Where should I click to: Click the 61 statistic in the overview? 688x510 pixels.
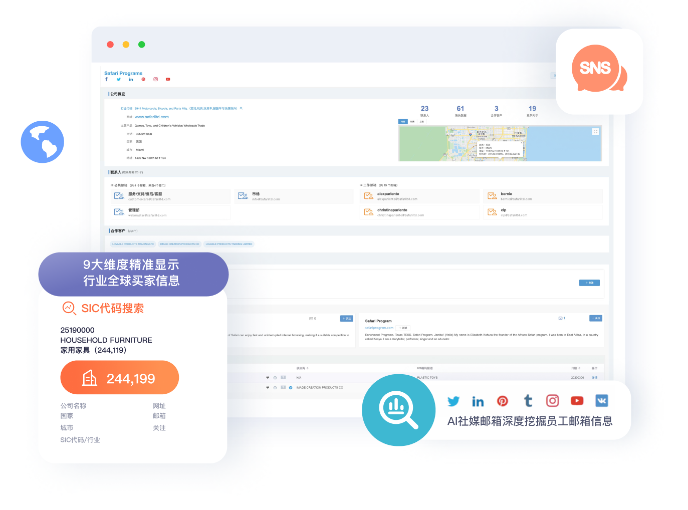click(460, 109)
